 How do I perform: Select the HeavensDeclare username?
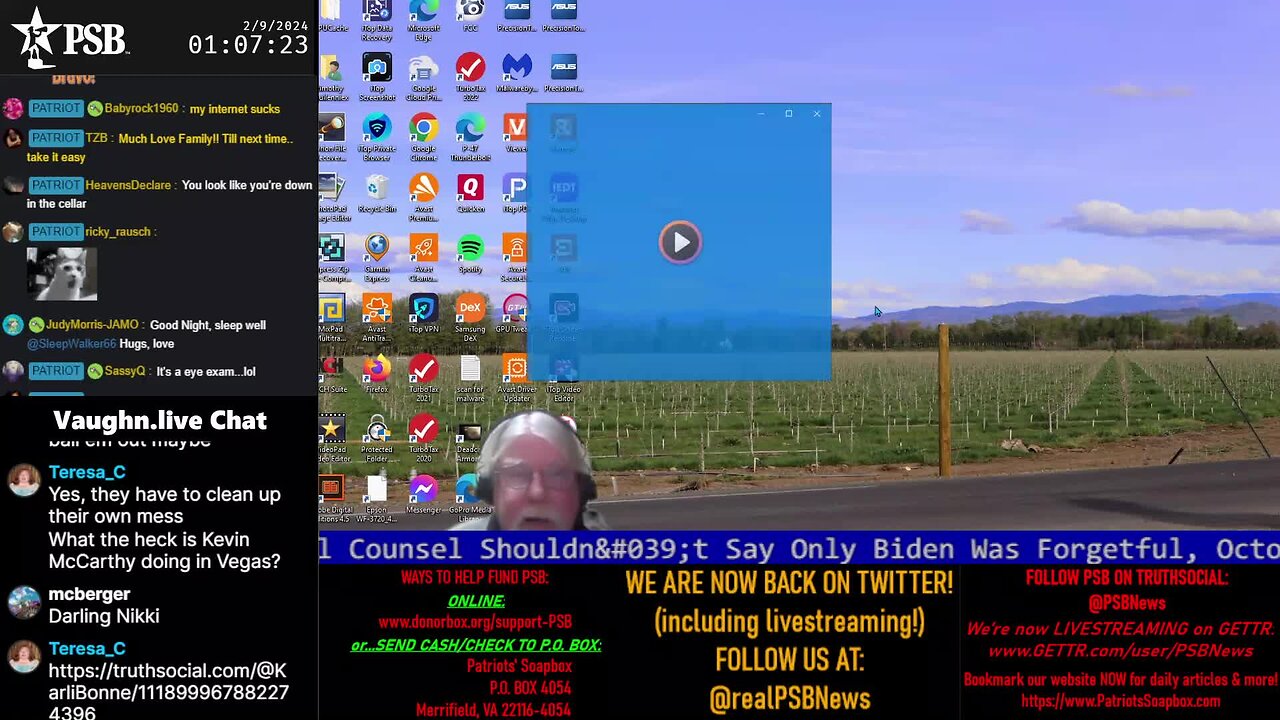point(130,185)
